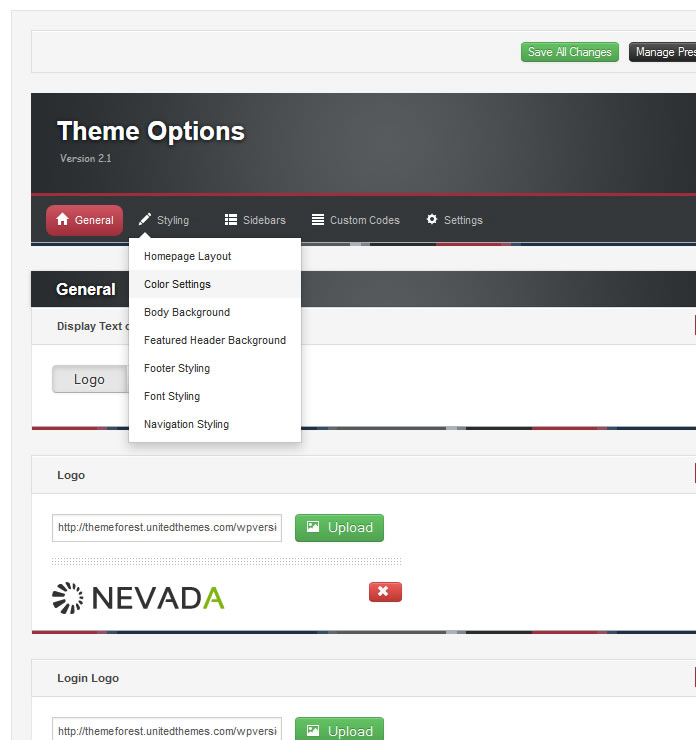
Task: Click the image icon on Login Logo Upload
Action: pos(314,731)
